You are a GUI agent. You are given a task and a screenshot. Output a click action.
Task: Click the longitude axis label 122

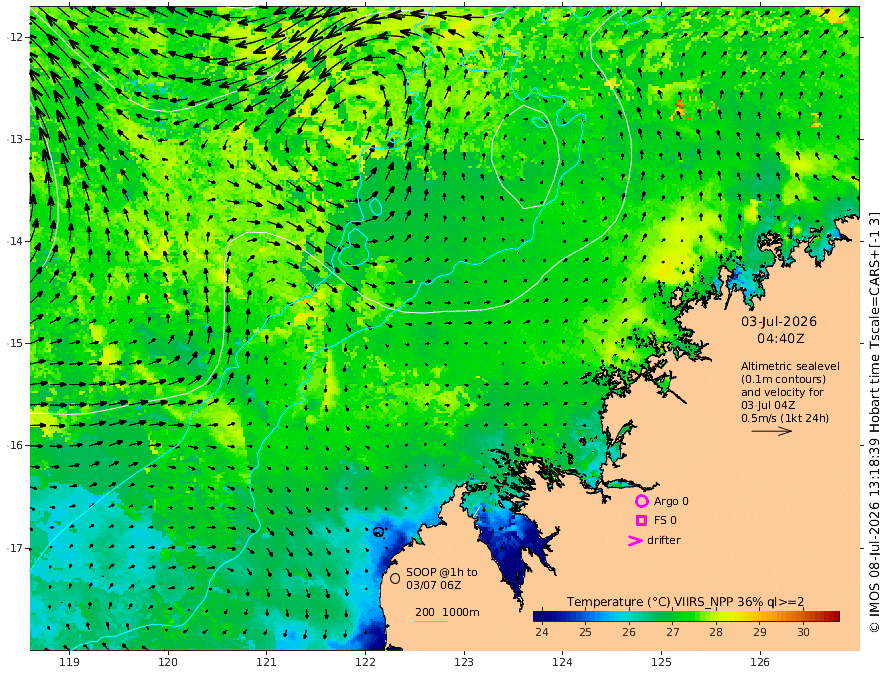coord(365,662)
